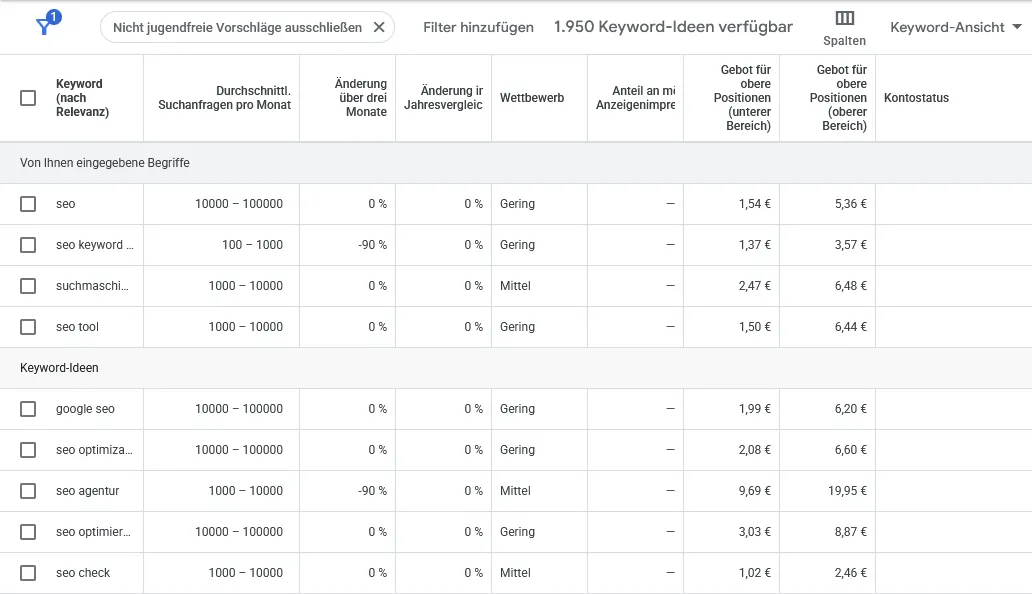Select the column grid icon above Spalten

pyautogui.click(x=844, y=18)
